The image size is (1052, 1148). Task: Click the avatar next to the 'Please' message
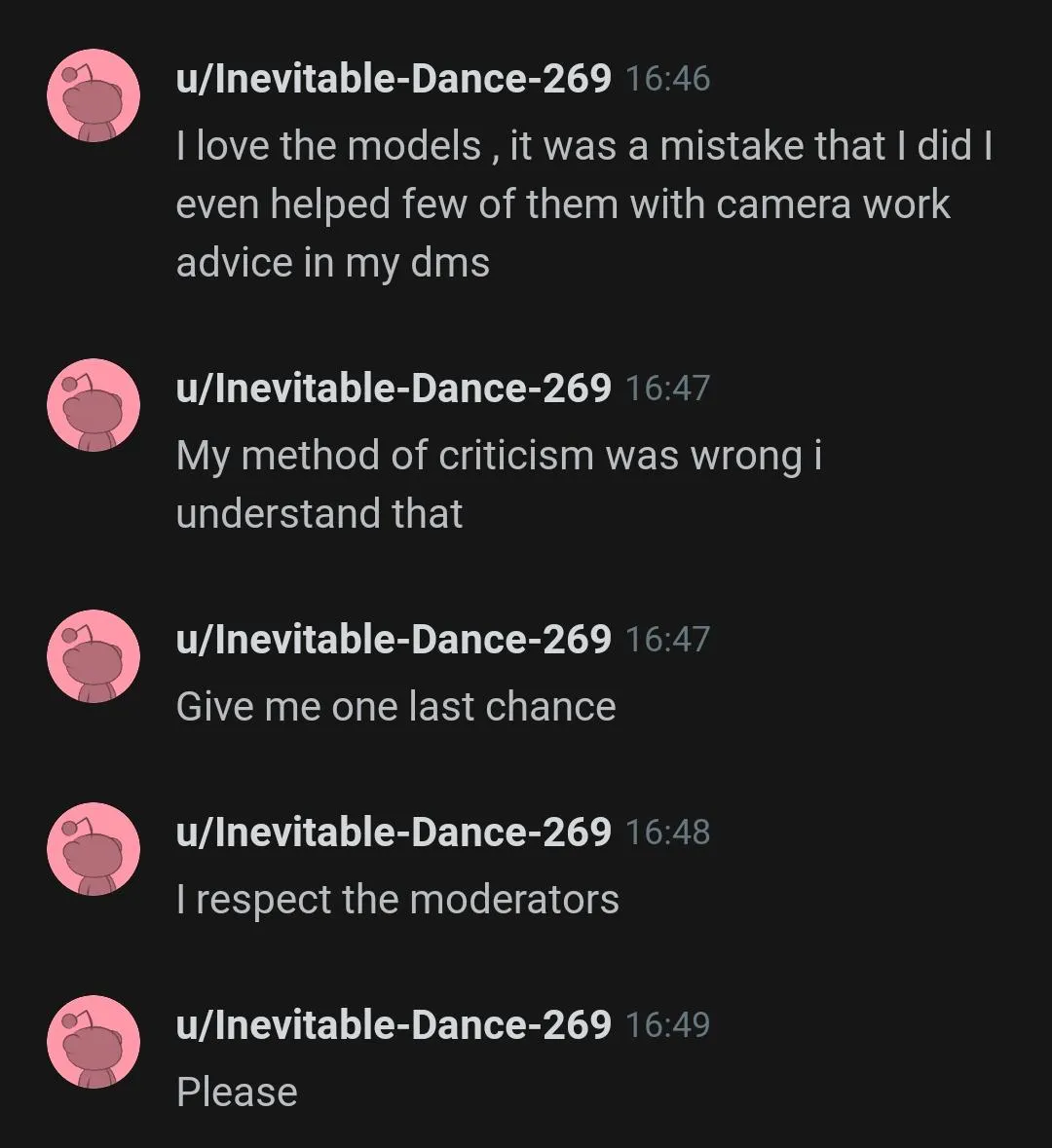point(94,1042)
